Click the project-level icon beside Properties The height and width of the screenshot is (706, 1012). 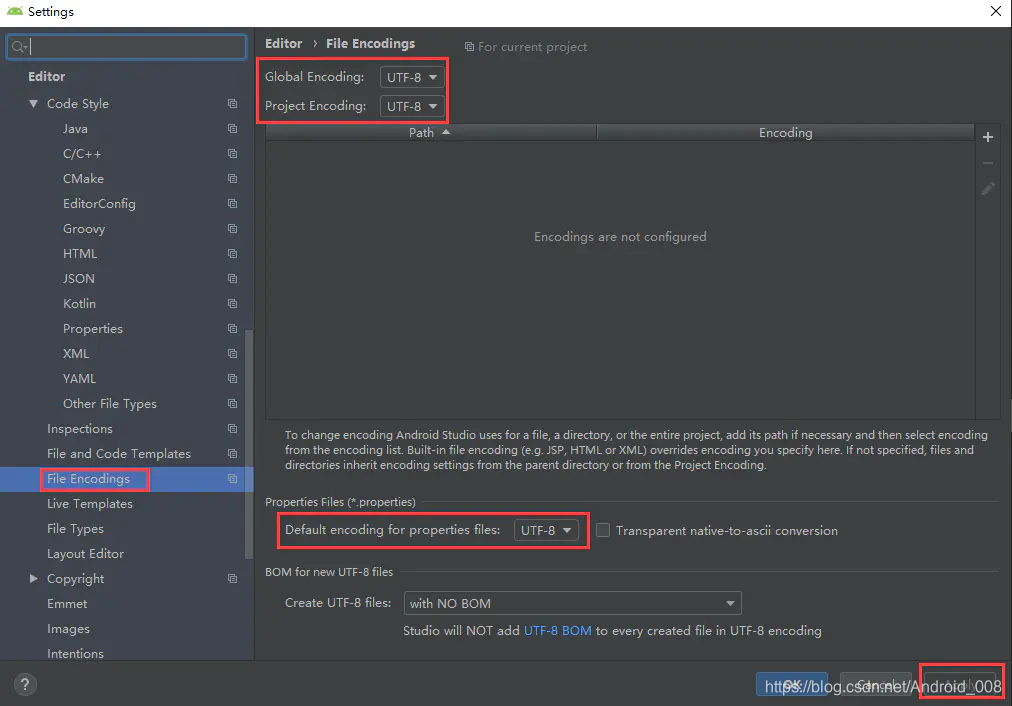[232, 328]
